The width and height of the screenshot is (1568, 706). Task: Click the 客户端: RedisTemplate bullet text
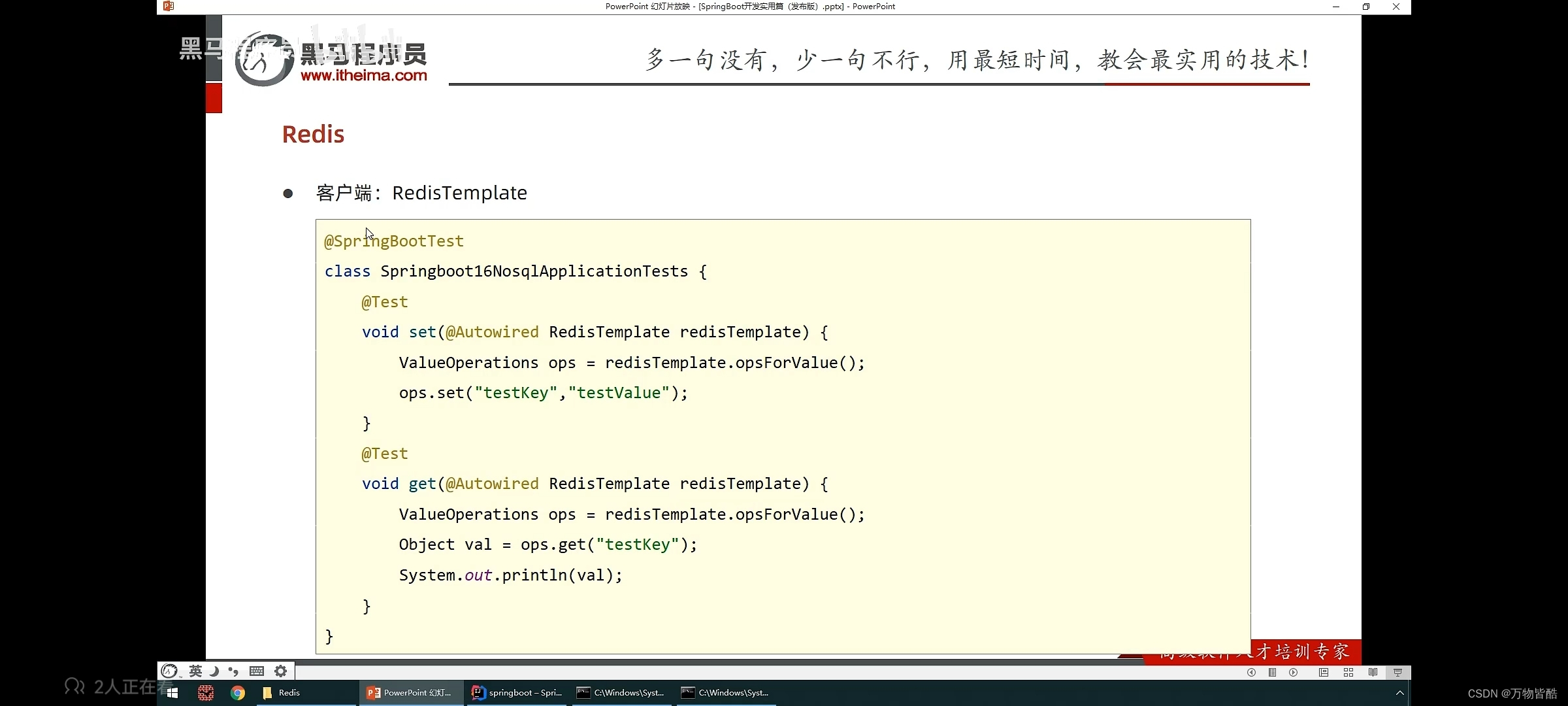click(421, 193)
